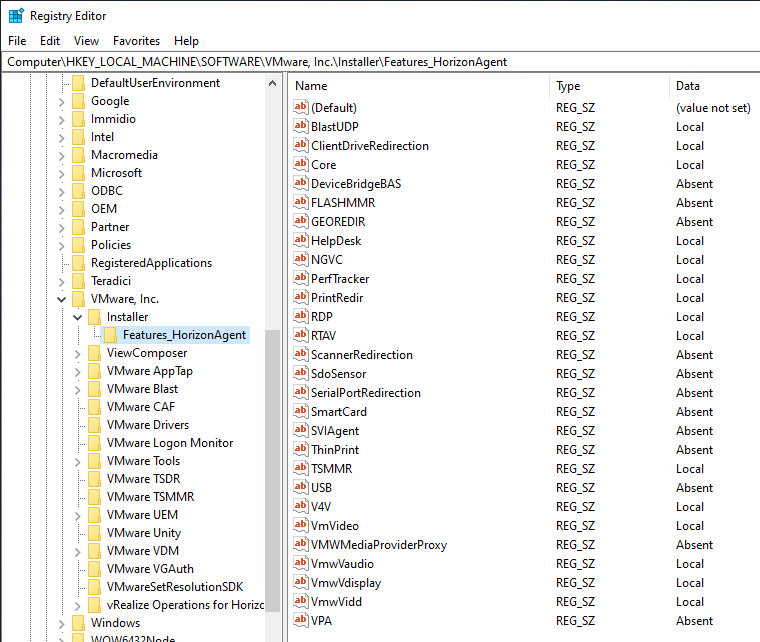Expand the Microsoft registry key

coord(62,173)
